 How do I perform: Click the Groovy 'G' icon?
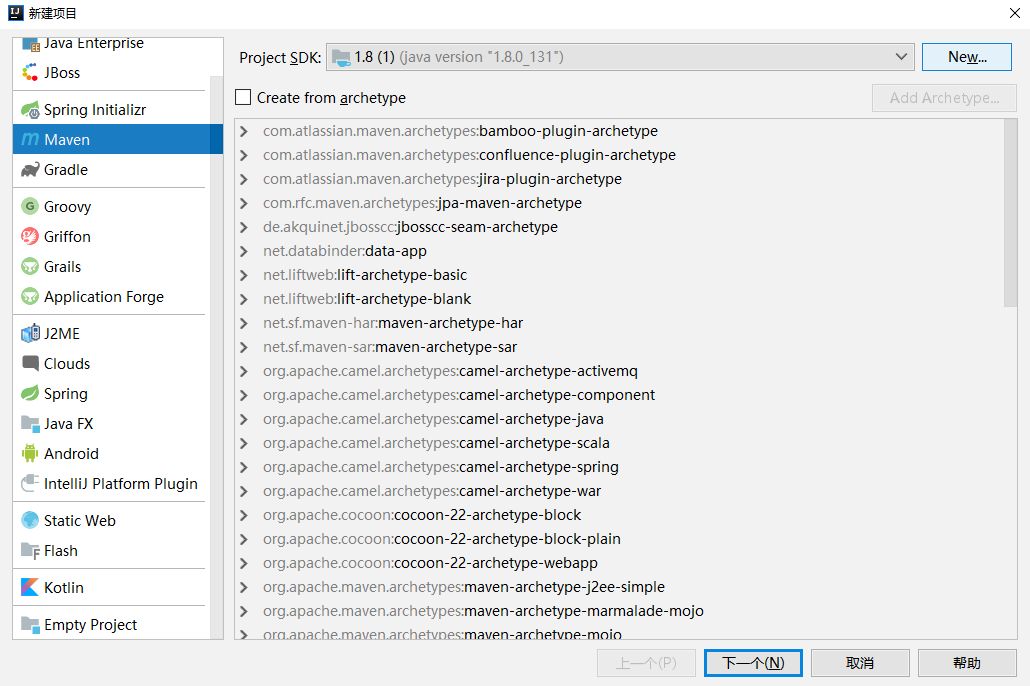point(30,206)
